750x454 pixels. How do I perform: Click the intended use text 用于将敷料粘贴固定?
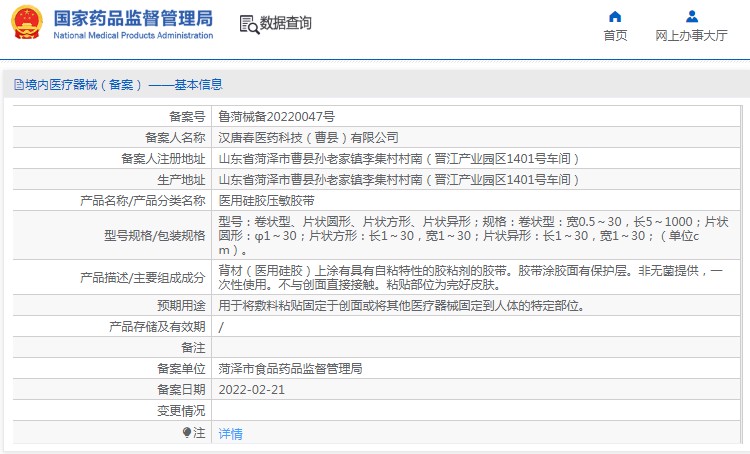pos(402,306)
